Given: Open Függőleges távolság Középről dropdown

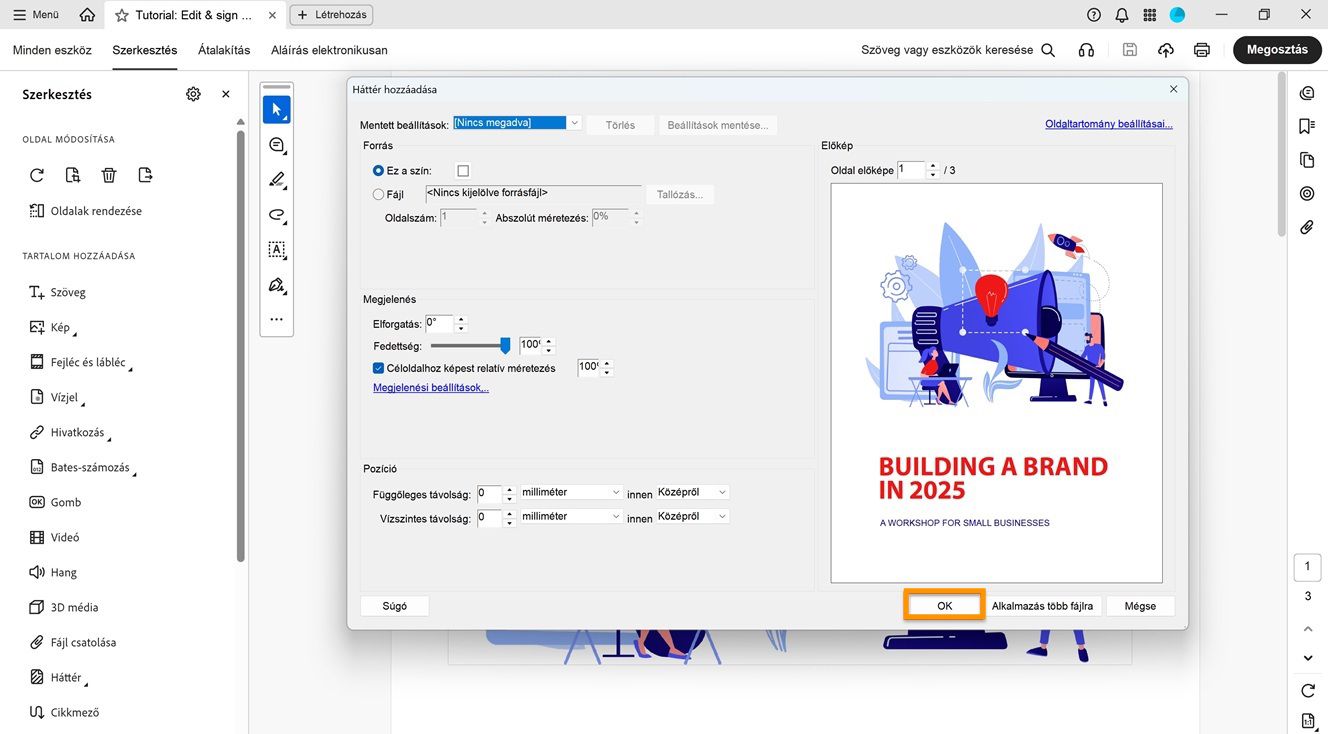Looking at the screenshot, I should coord(692,492).
